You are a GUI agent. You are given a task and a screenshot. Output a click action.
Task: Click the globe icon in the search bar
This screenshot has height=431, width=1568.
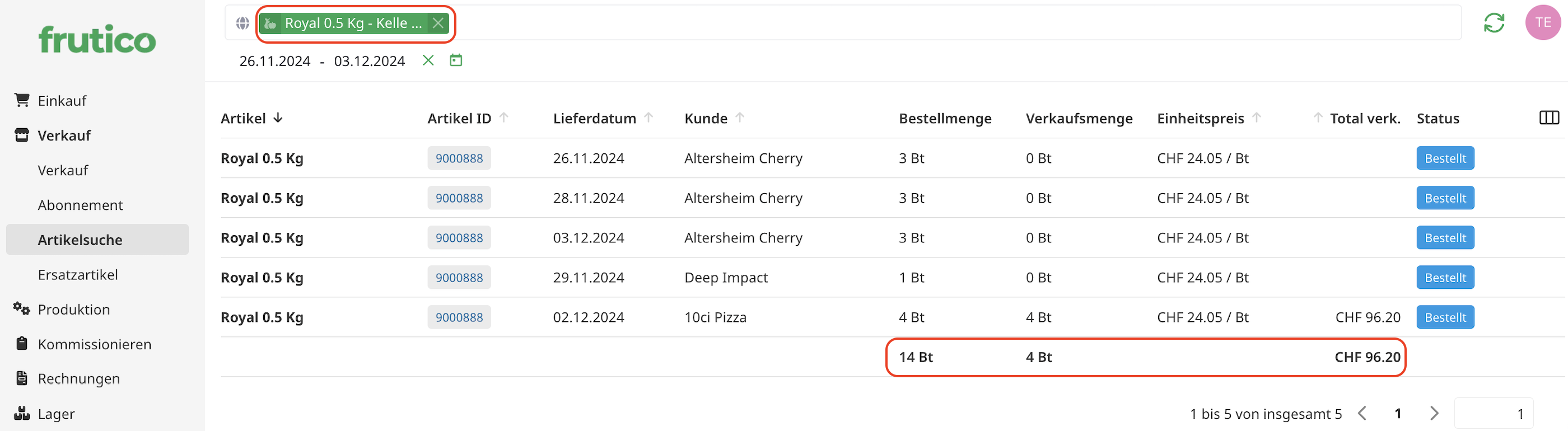click(243, 23)
